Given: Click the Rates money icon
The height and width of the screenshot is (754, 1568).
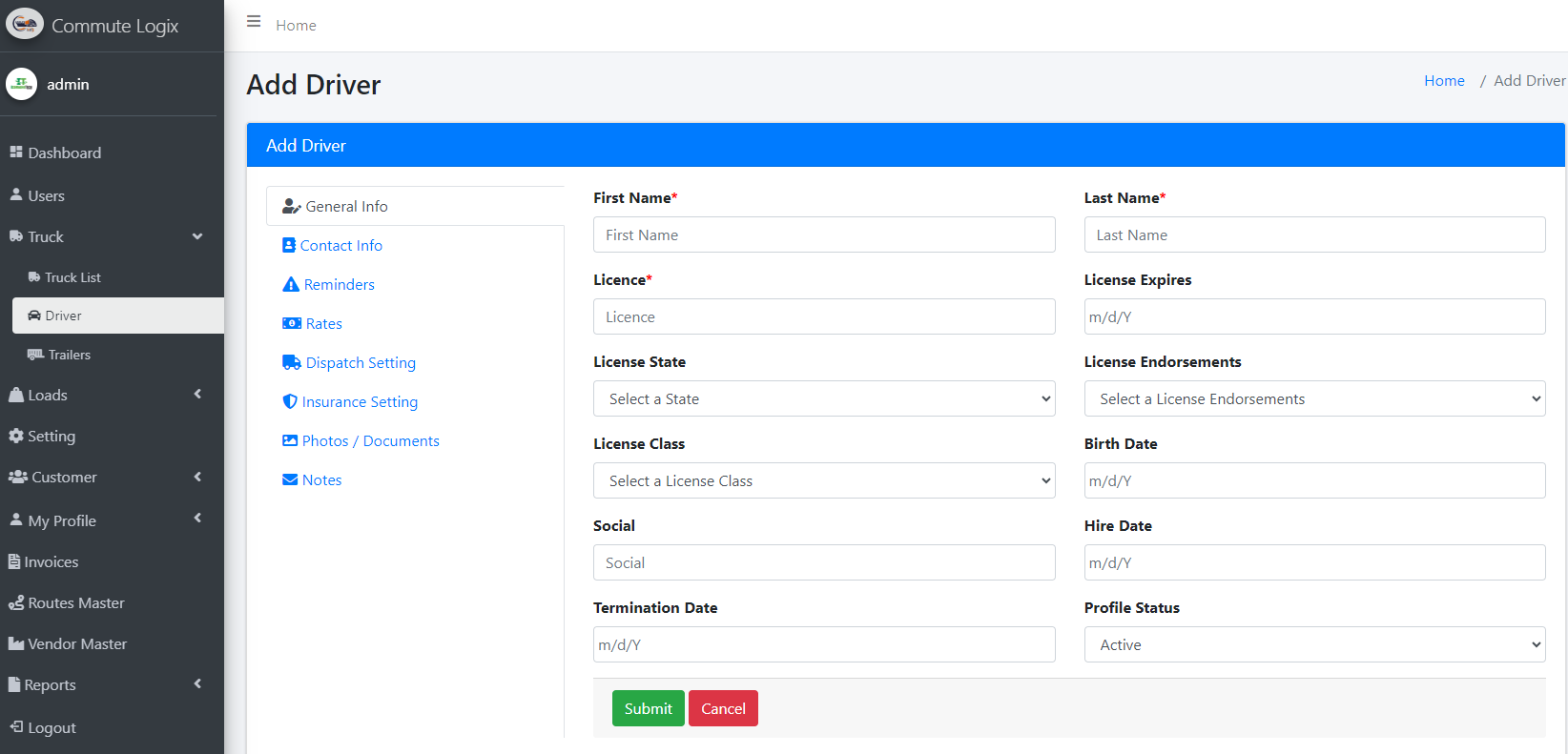Looking at the screenshot, I should (x=291, y=324).
